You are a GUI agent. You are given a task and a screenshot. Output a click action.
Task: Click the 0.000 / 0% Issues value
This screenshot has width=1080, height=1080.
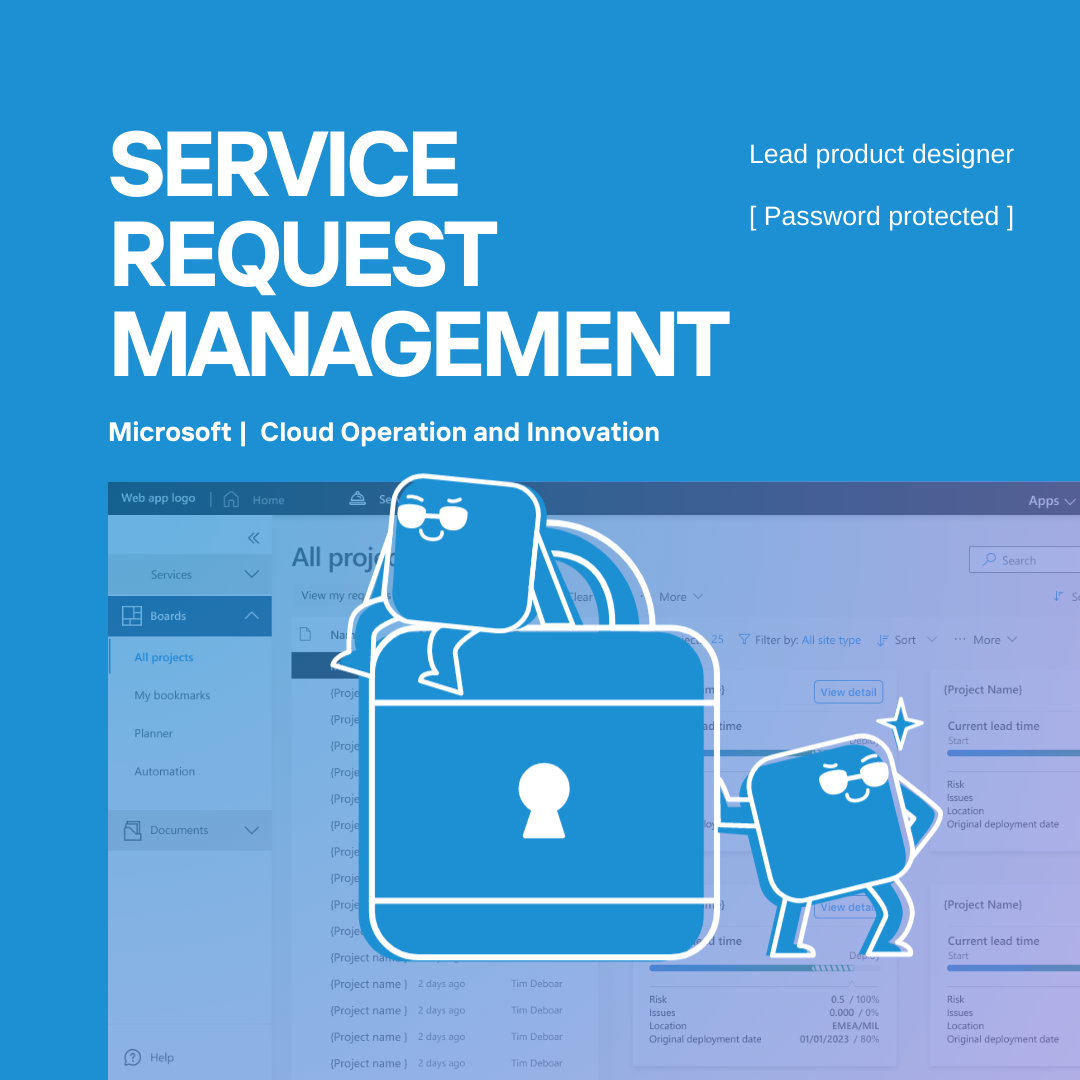854,1012
